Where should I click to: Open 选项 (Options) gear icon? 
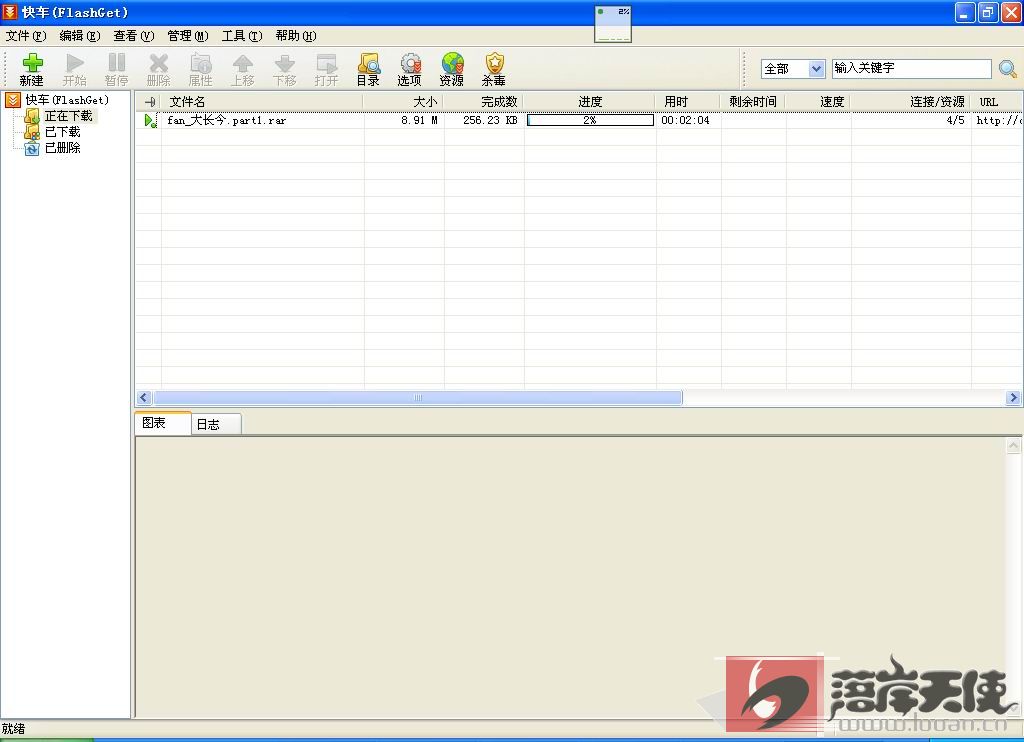410,63
